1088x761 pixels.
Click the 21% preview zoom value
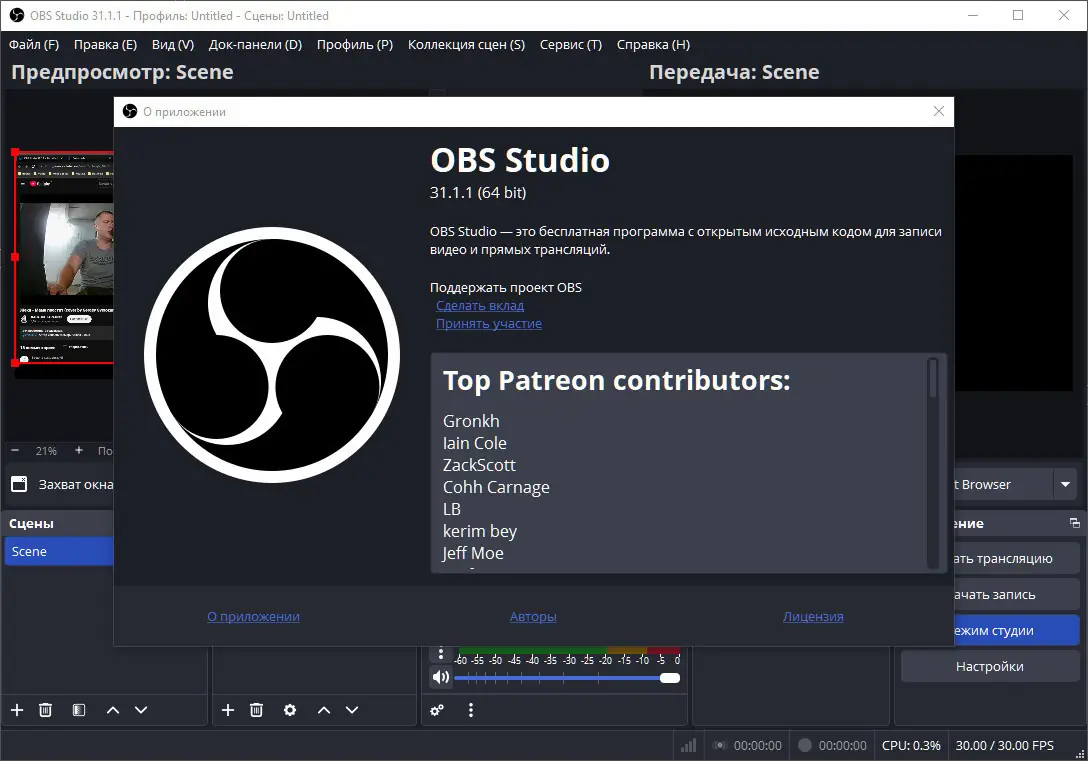pos(46,451)
